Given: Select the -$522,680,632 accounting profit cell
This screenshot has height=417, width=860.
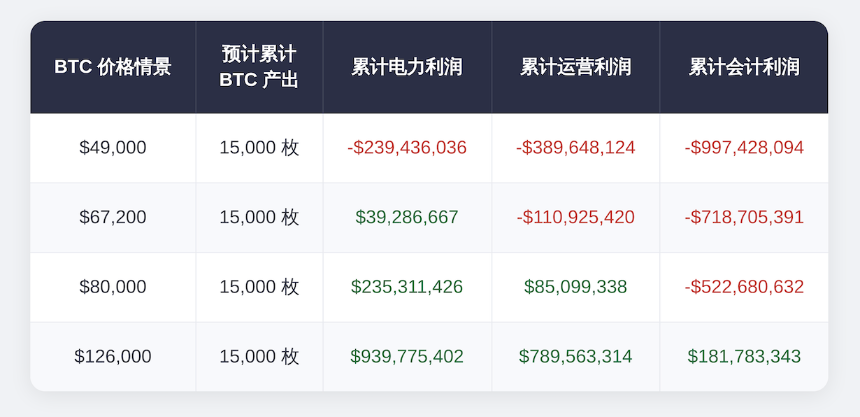Looking at the screenshot, I should (x=744, y=287).
